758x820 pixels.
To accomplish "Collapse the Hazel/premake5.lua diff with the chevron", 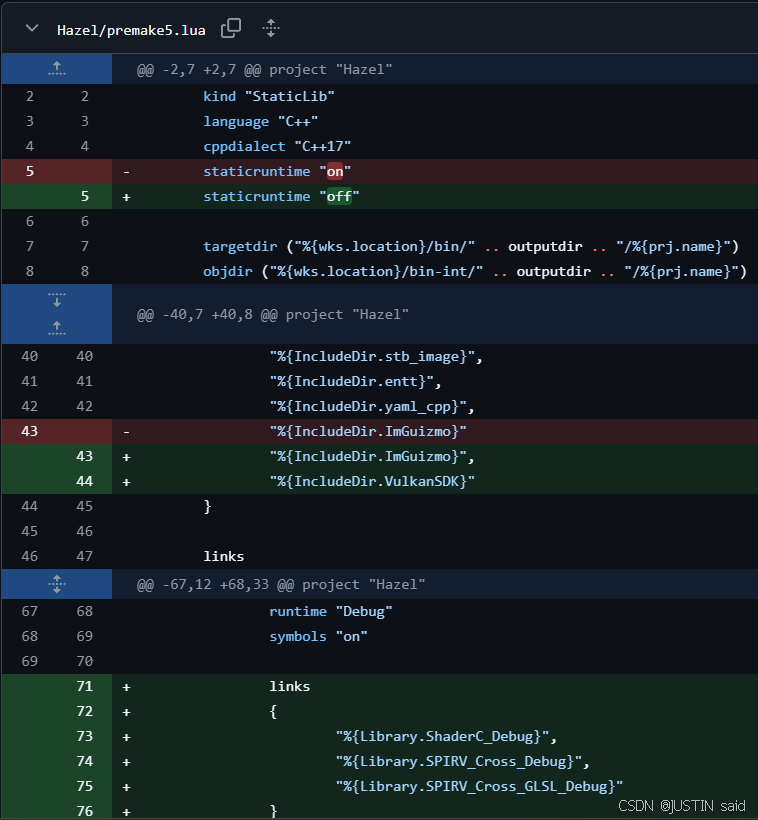I will pyautogui.click(x=31, y=28).
